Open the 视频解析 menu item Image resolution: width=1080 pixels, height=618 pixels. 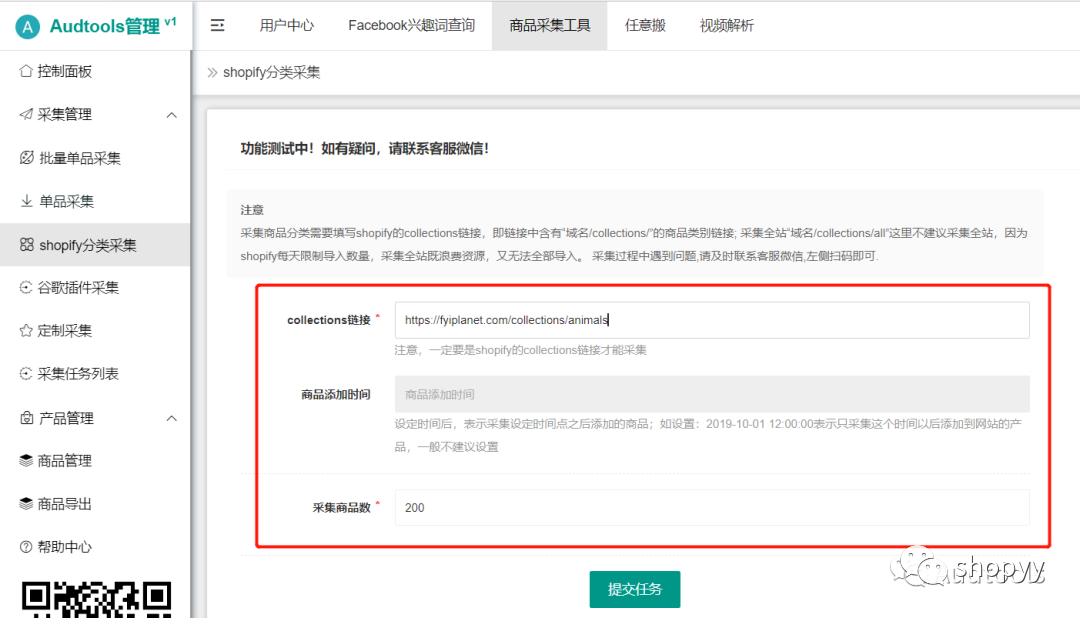(726, 25)
